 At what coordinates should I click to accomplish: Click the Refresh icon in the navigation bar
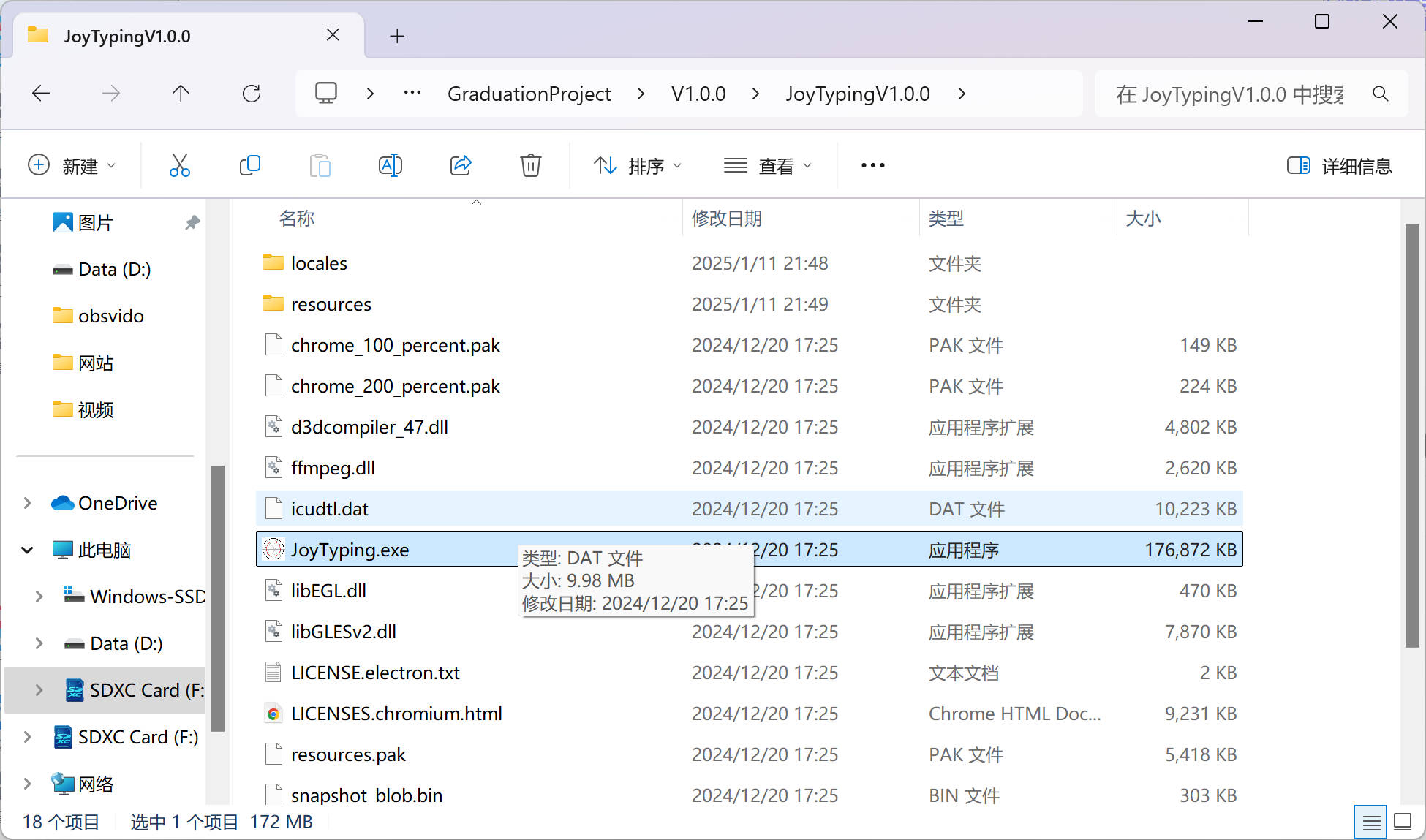click(252, 93)
